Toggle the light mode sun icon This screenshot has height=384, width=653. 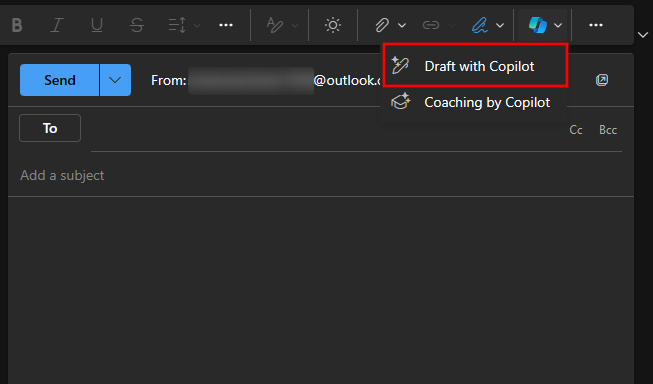coord(333,25)
